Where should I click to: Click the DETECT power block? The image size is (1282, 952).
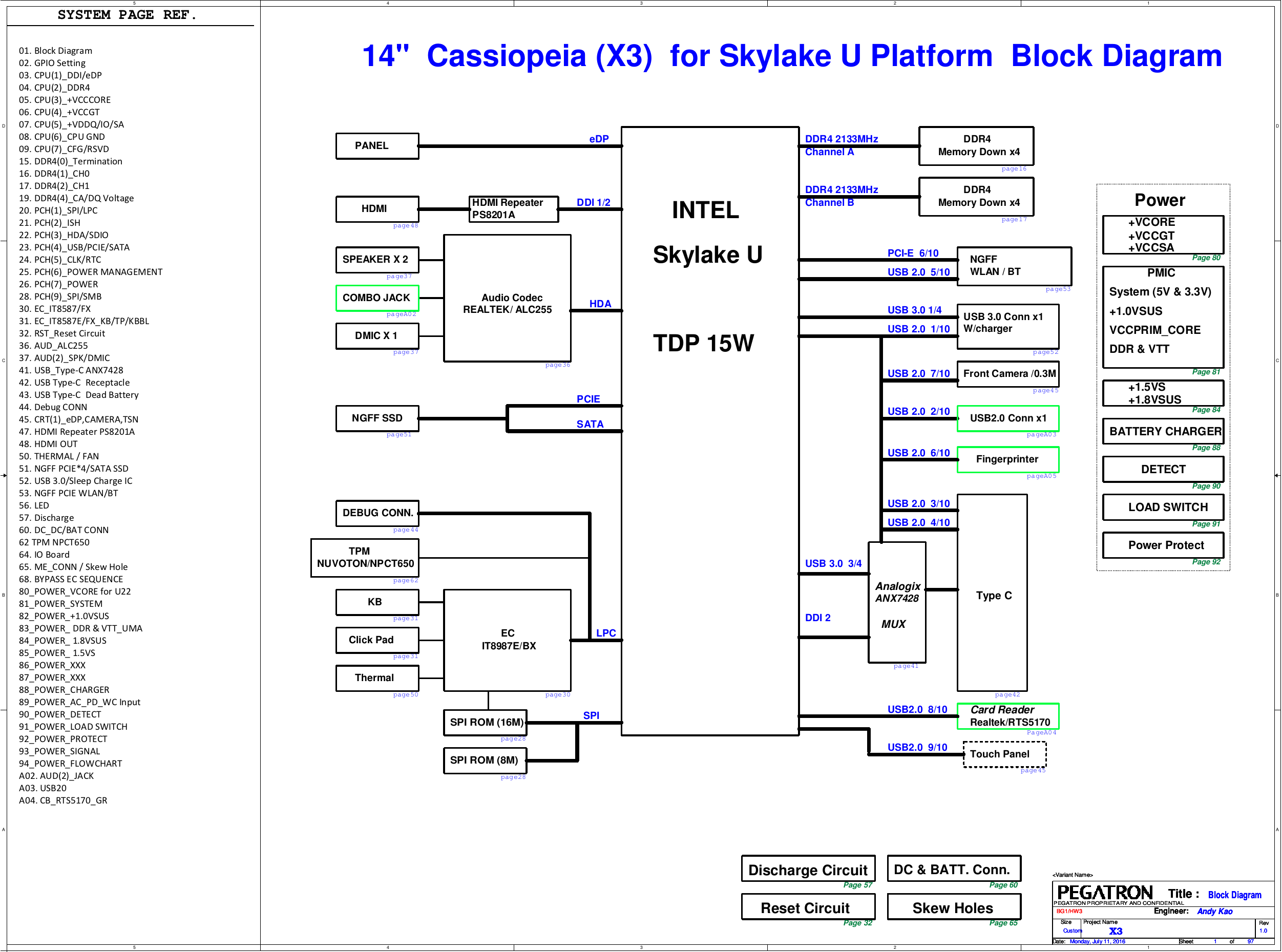(1163, 470)
